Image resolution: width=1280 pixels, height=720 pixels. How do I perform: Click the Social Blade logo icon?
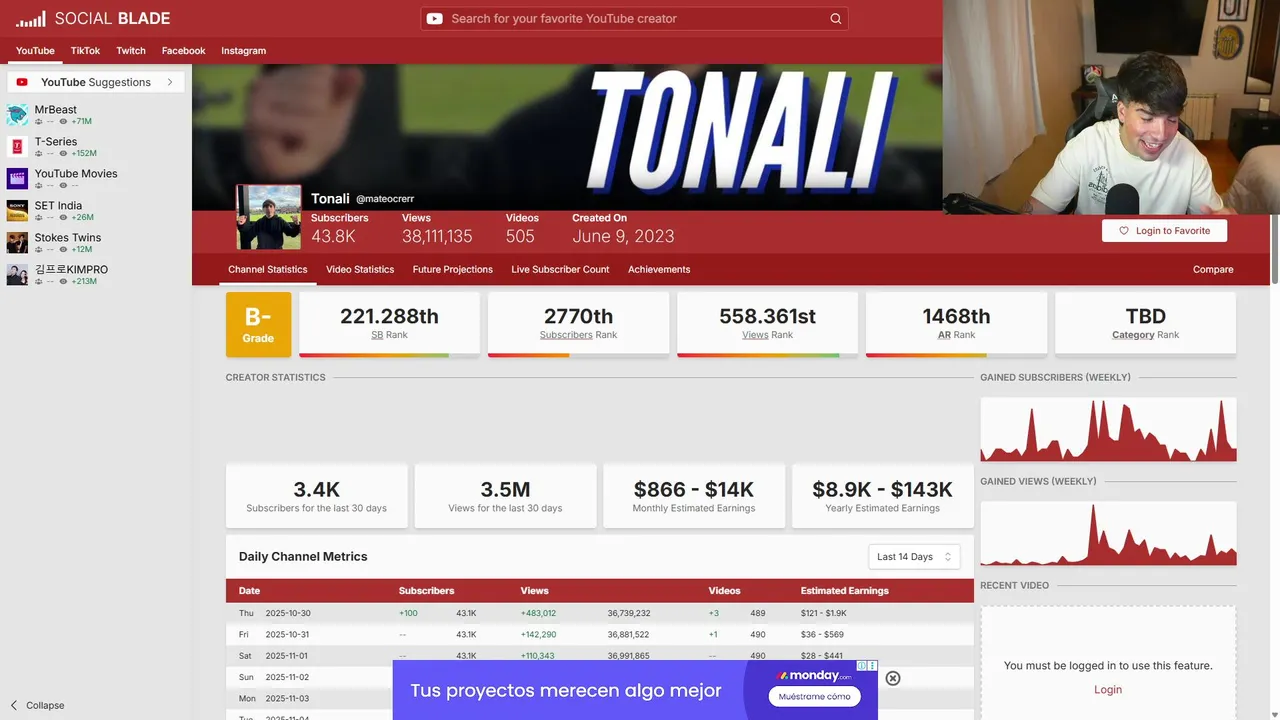(x=30, y=18)
